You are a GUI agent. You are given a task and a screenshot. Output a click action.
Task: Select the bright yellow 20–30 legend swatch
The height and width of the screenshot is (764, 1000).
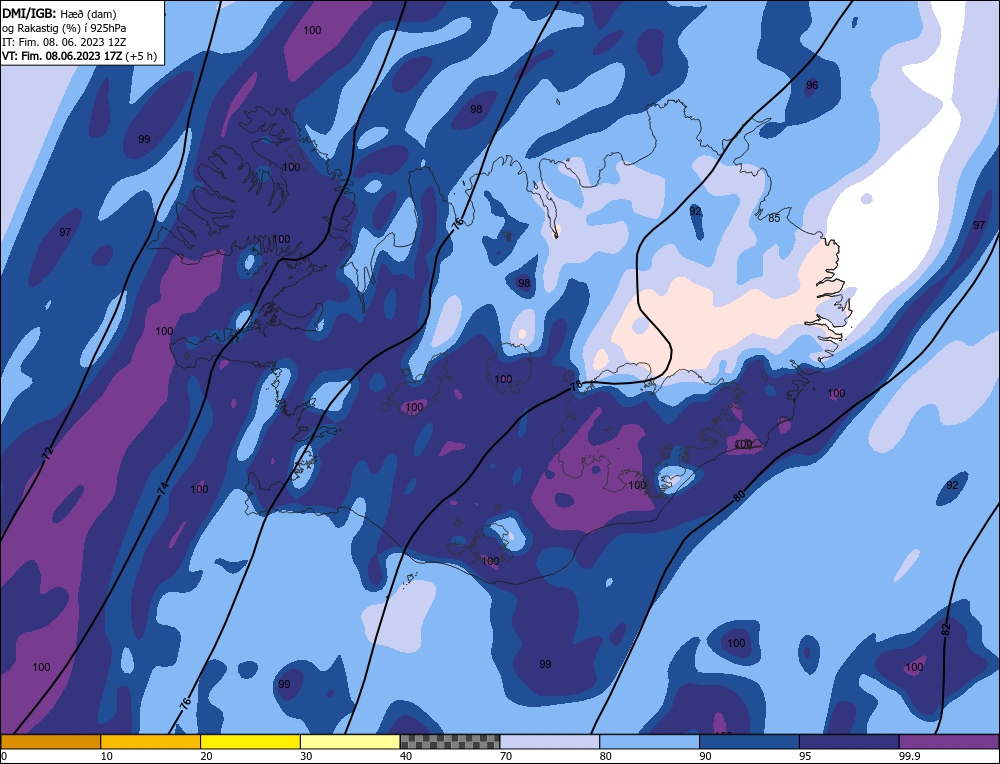pyautogui.click(x=250, y=742)
